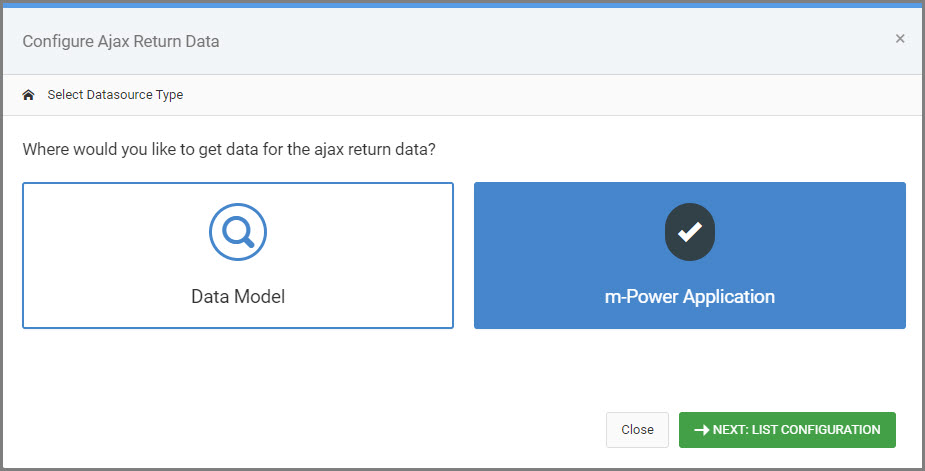925x471 pixels.
Task: Choose the m-Power Application datasource card
Action: pyautogui.click(x=690, y=255)
